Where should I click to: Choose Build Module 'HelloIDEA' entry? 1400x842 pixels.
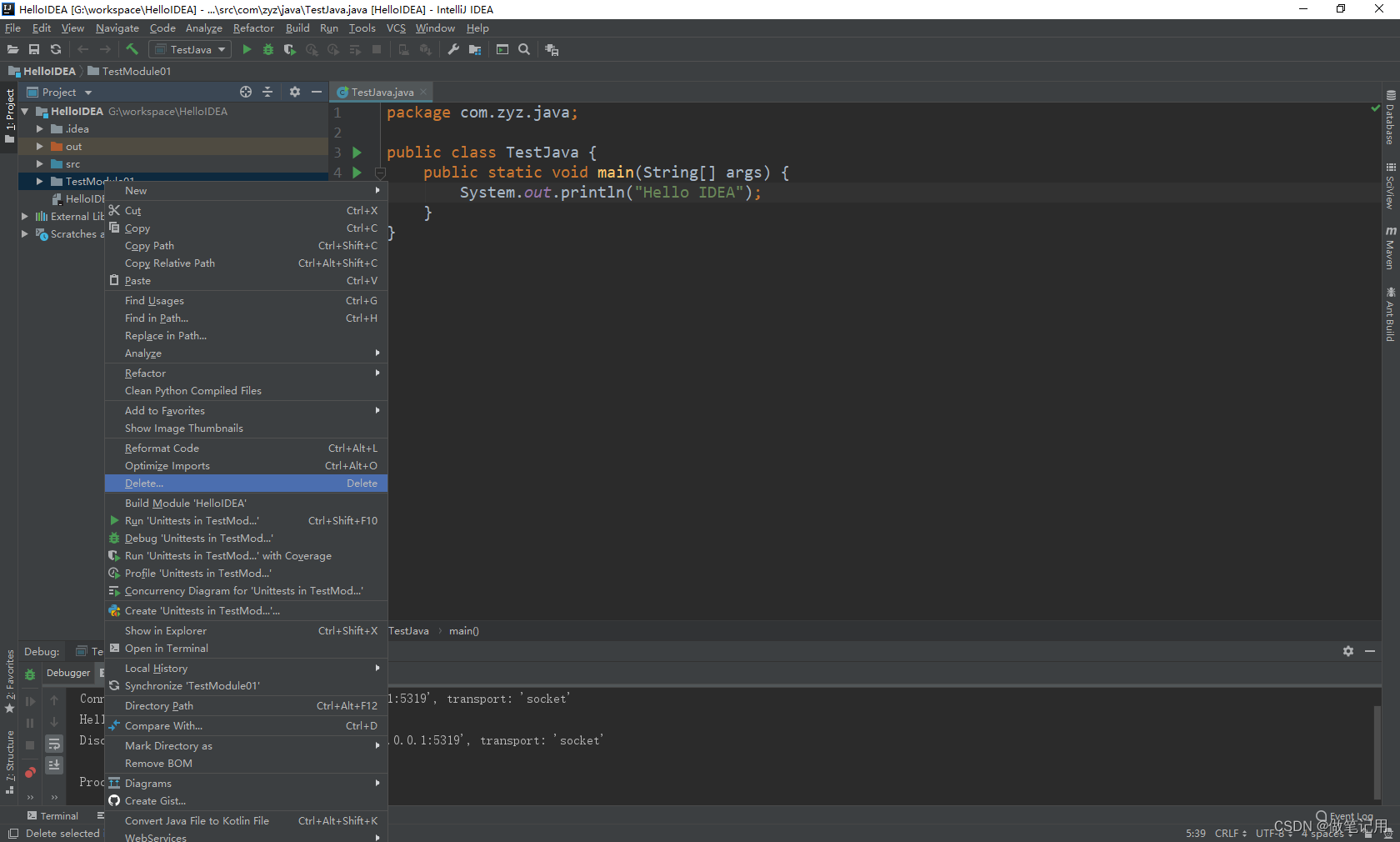click(246, 504)
